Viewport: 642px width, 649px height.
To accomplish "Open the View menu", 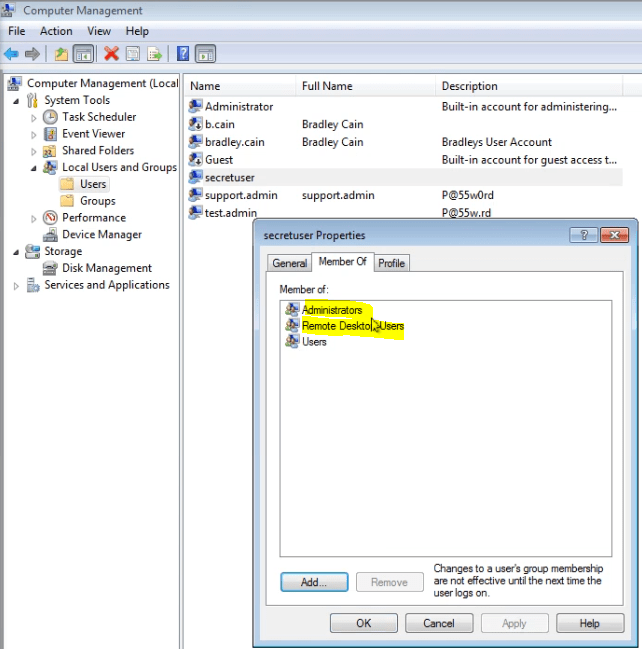I will 99,31.
